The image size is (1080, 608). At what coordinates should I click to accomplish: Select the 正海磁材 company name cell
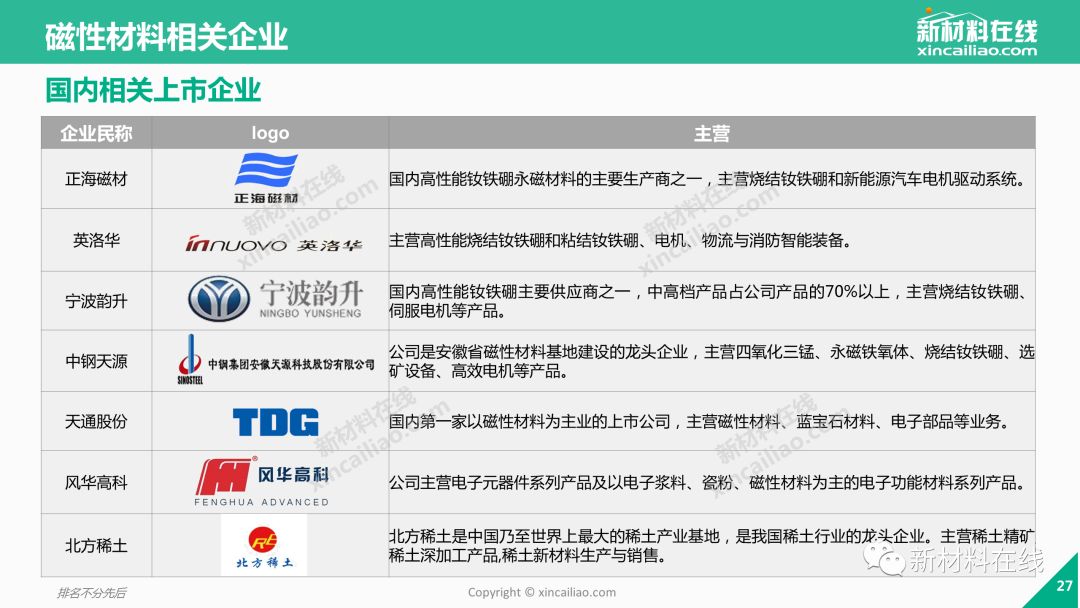[x=96, y=179]
